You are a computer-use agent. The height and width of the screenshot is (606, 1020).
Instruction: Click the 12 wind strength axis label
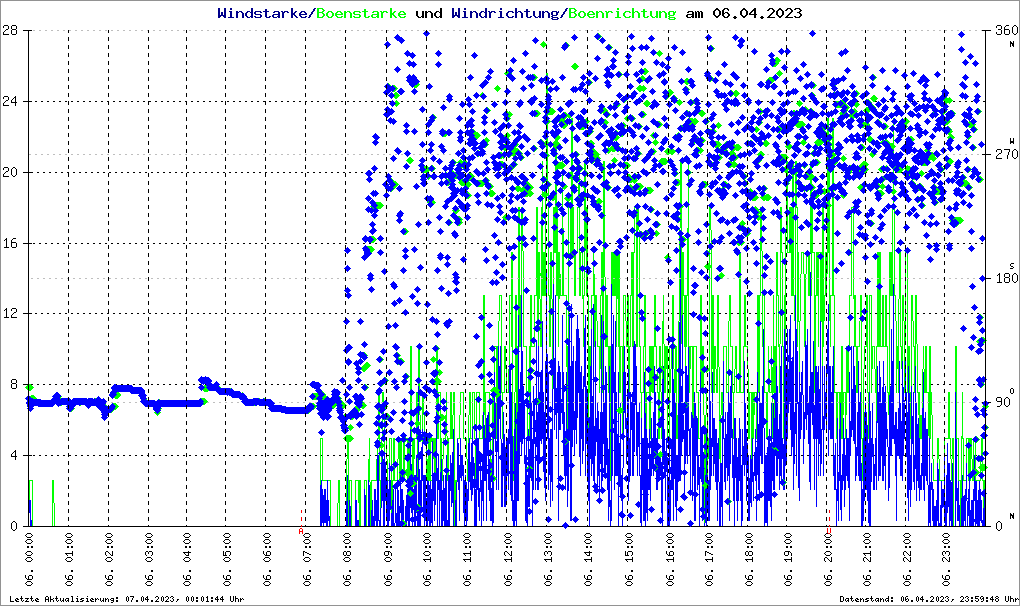(10, 313)
